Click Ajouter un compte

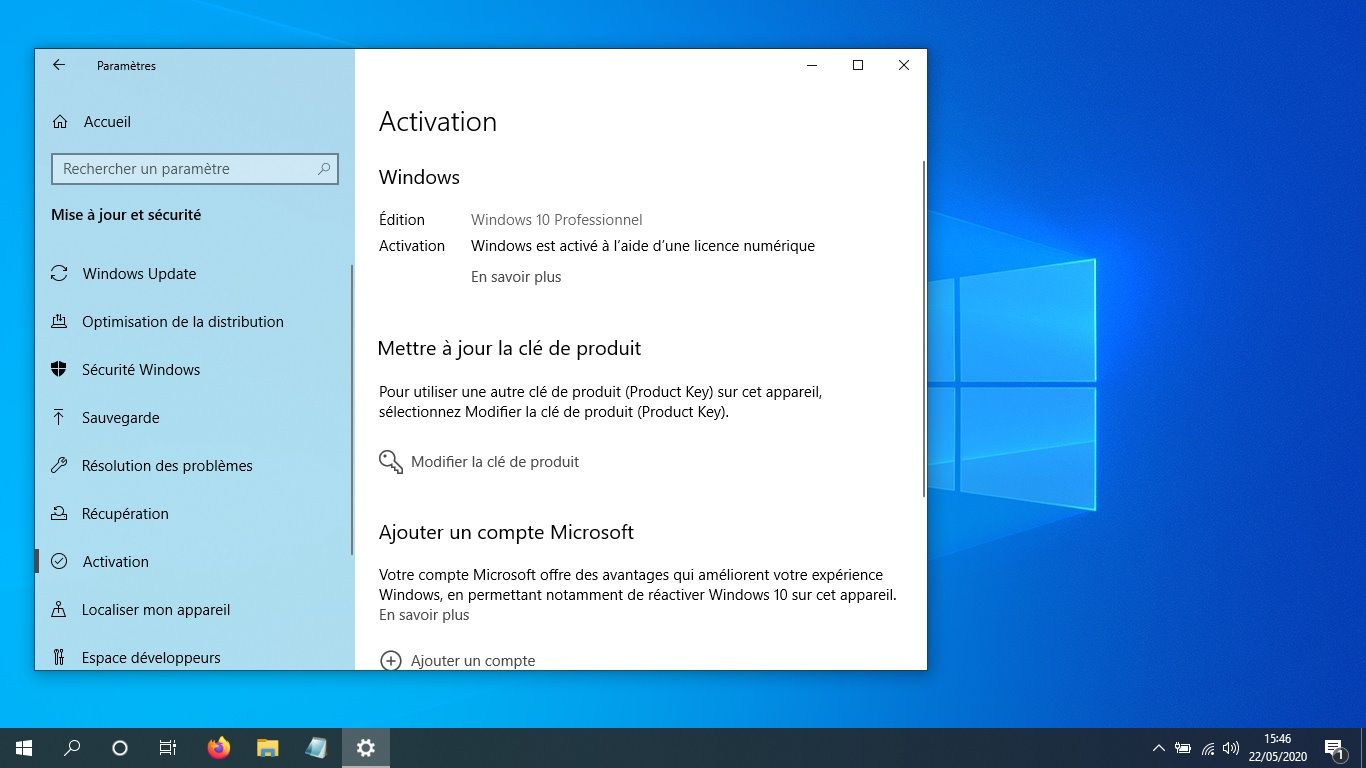[473, 661]
